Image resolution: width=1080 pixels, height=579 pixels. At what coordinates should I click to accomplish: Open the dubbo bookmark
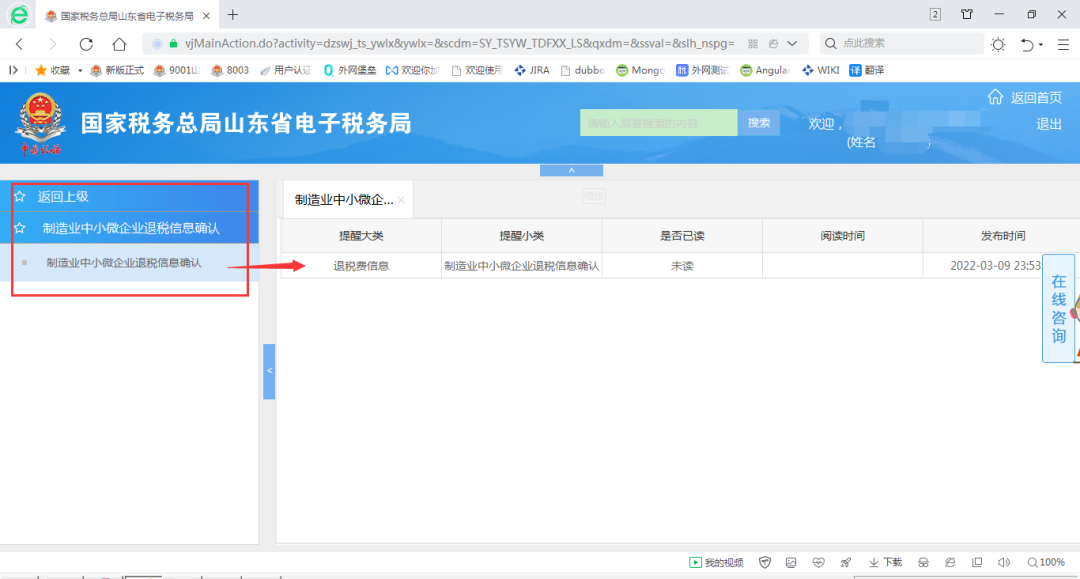pos(583,70)
